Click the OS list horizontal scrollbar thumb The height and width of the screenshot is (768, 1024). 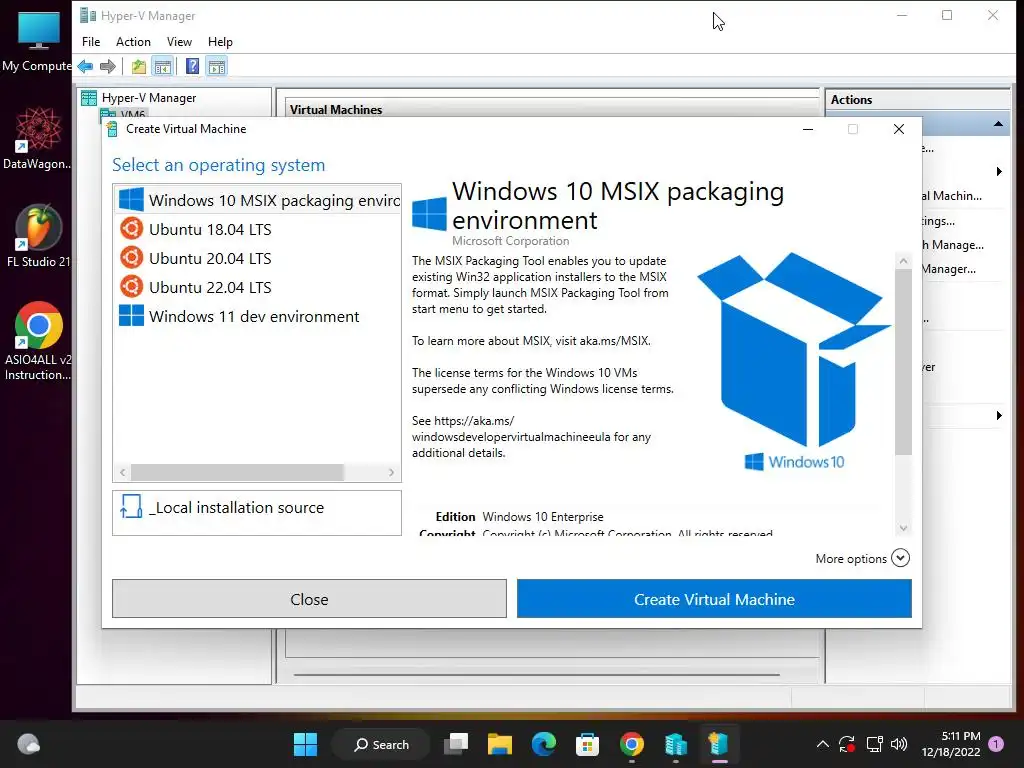coord(237,472)
